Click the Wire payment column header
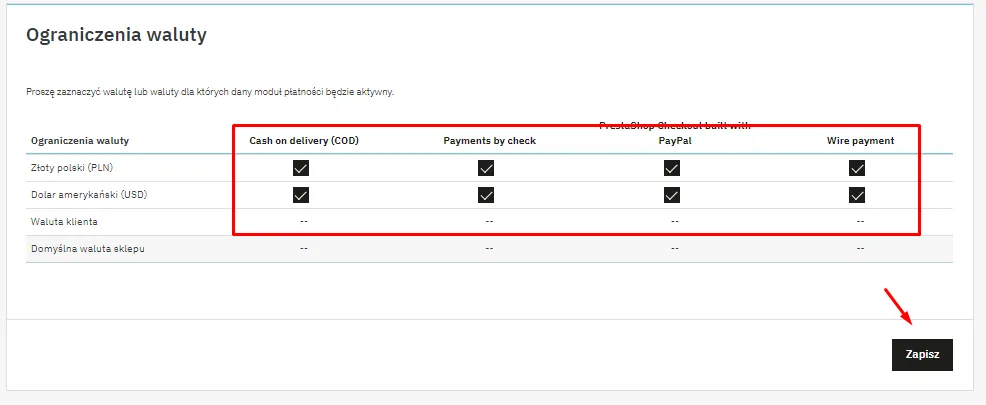The width and height of the screenshot is (986, 405). coord(860,141)
